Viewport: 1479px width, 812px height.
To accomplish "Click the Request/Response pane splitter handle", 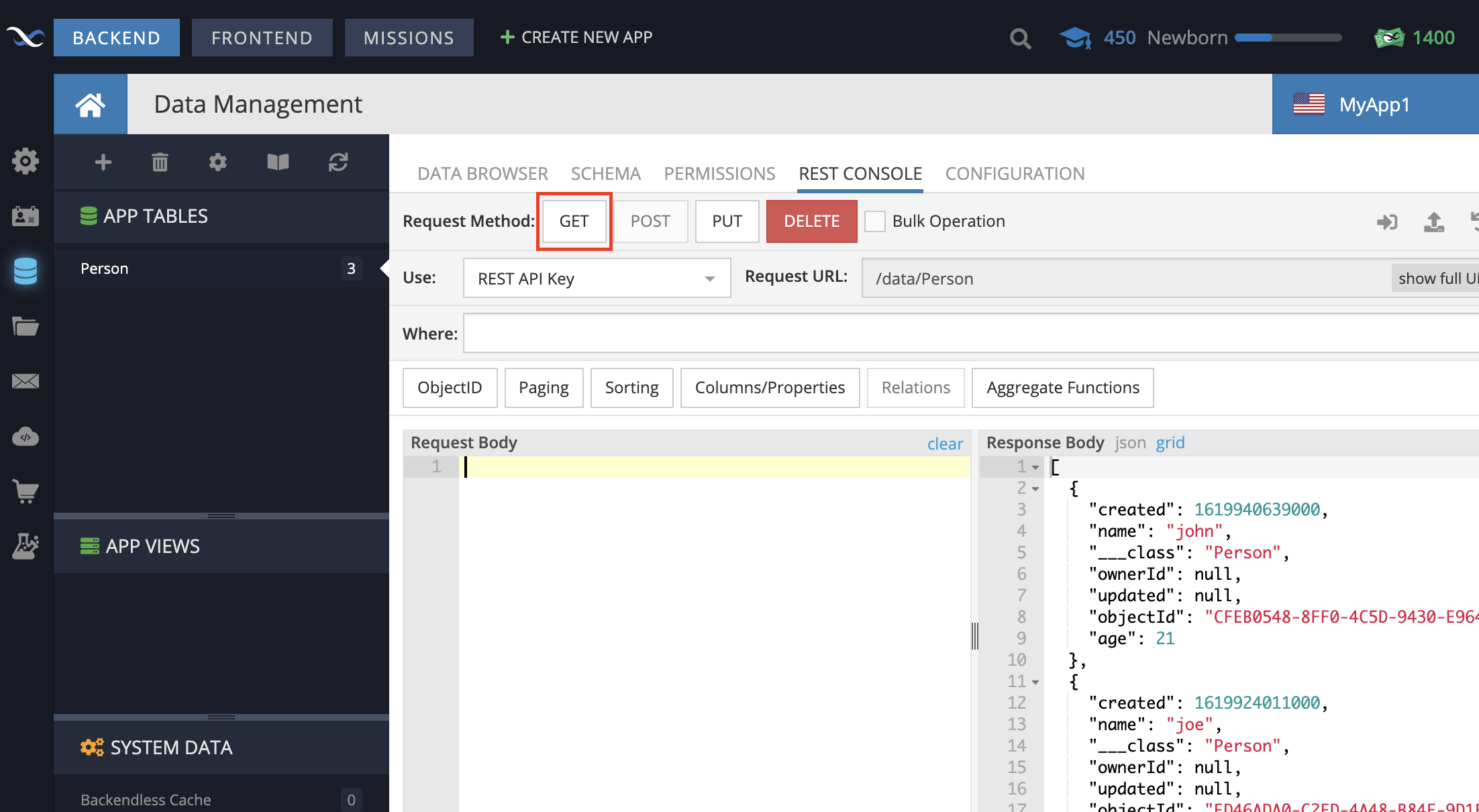I will [974, 636].
